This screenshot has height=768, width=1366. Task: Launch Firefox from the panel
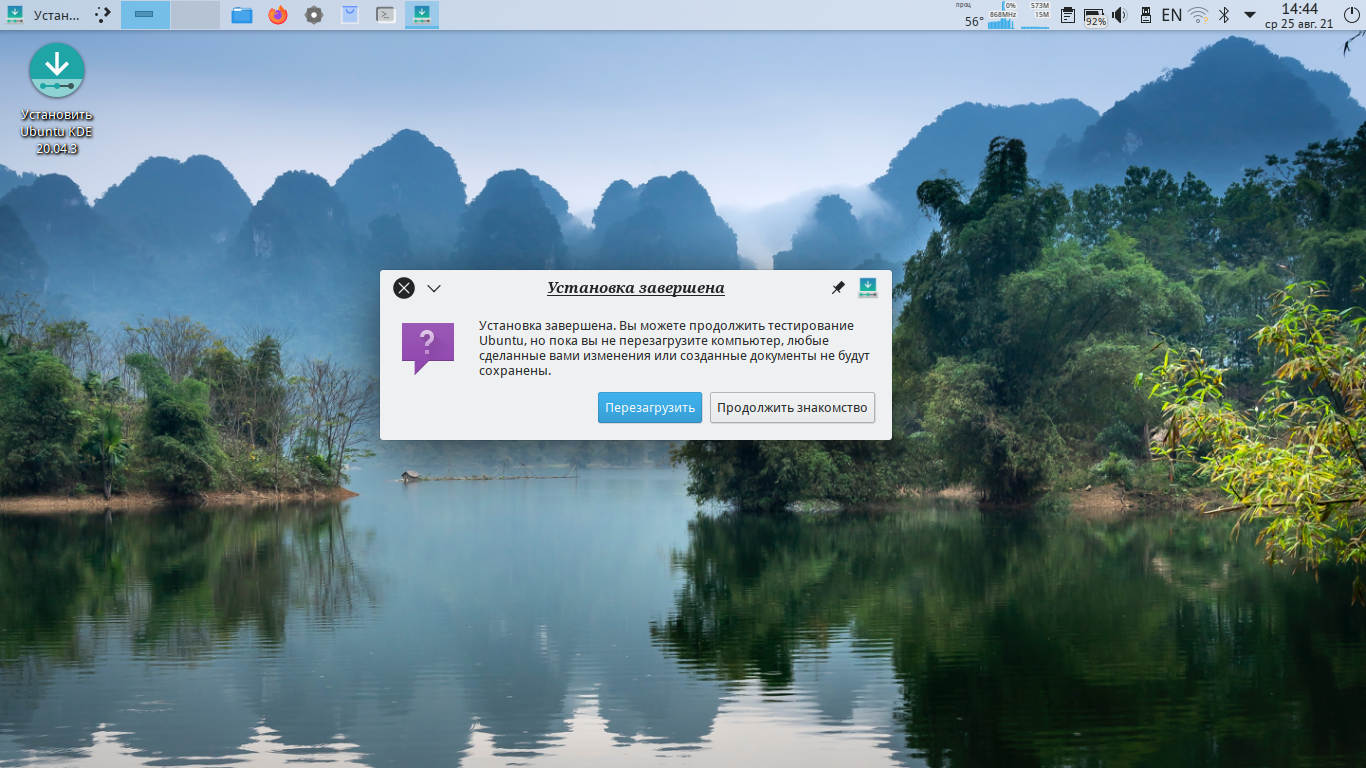click(x=278, y=15)
